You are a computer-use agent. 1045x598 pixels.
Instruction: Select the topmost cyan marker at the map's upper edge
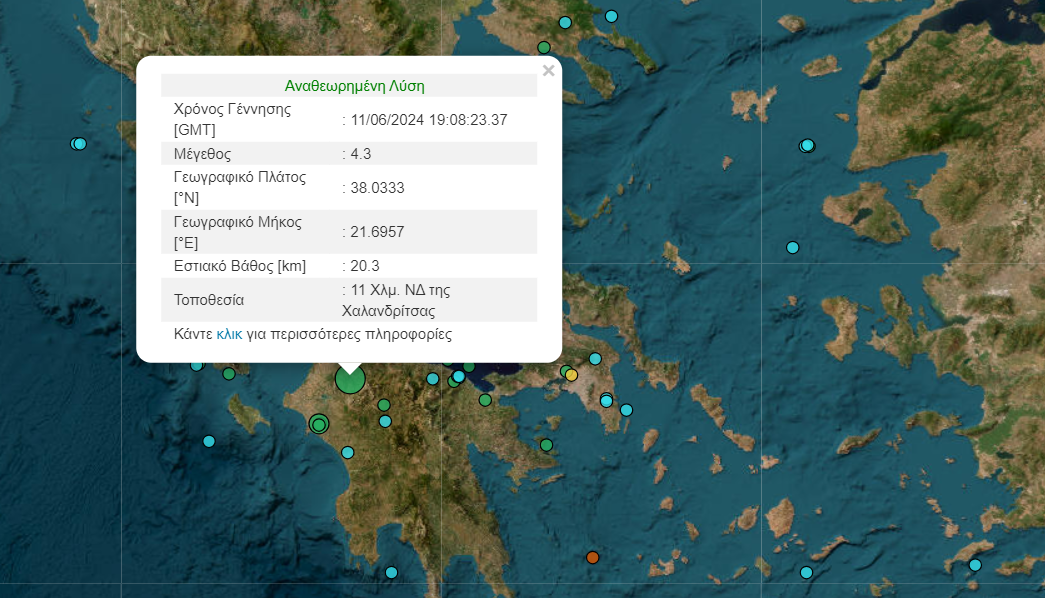click(x=611, y=16)
